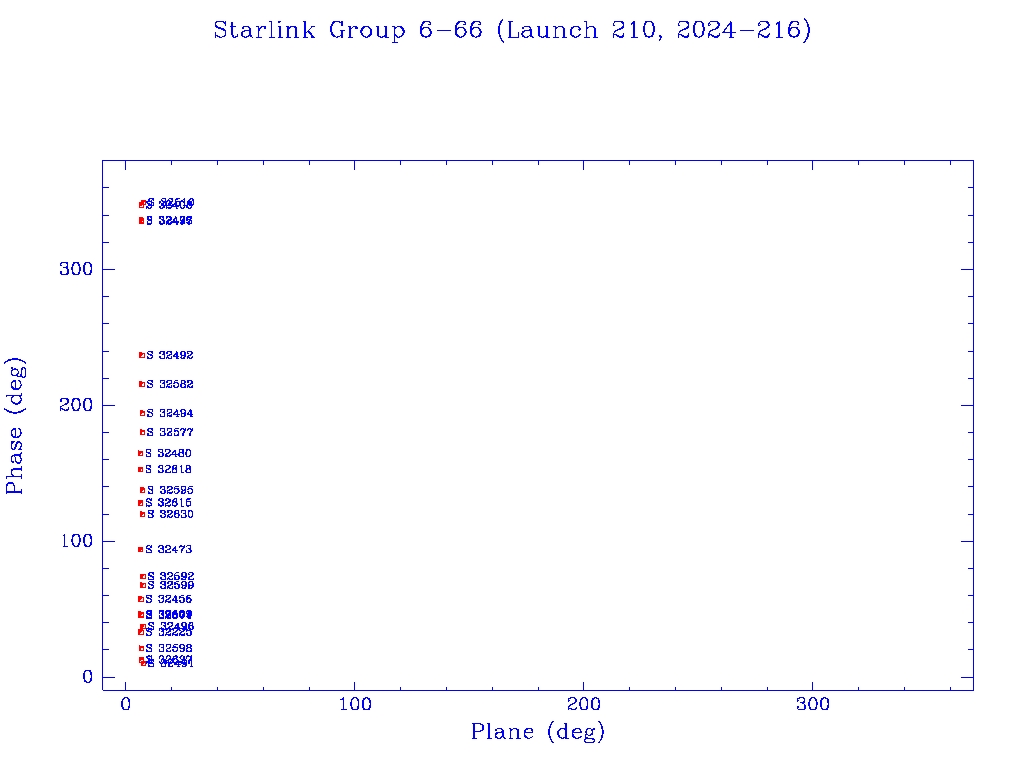Click the "S 32473" satellite label
Viewport: 1024px width, 768px height.
168,550
